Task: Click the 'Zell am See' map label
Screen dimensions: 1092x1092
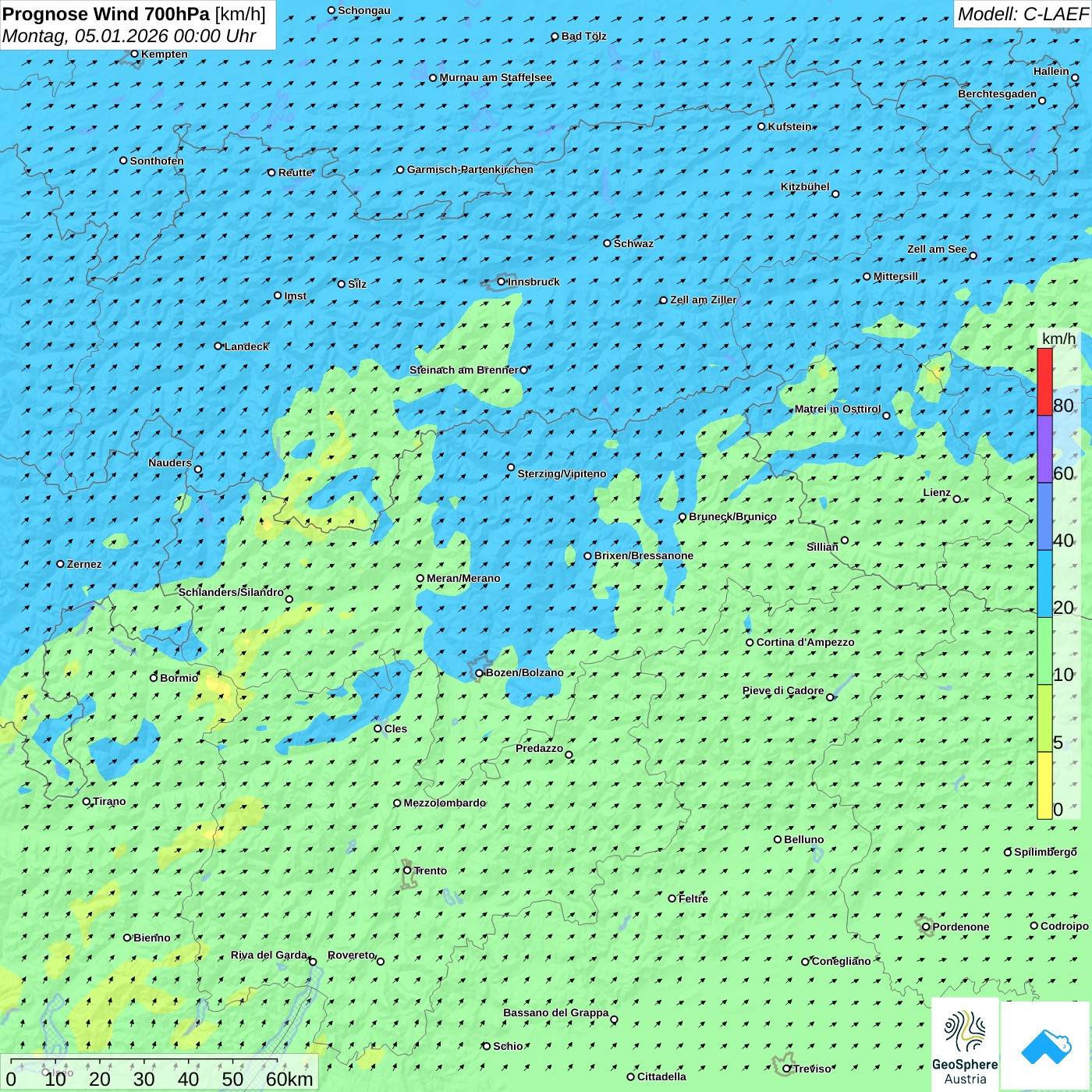Action: coord(937,249)
